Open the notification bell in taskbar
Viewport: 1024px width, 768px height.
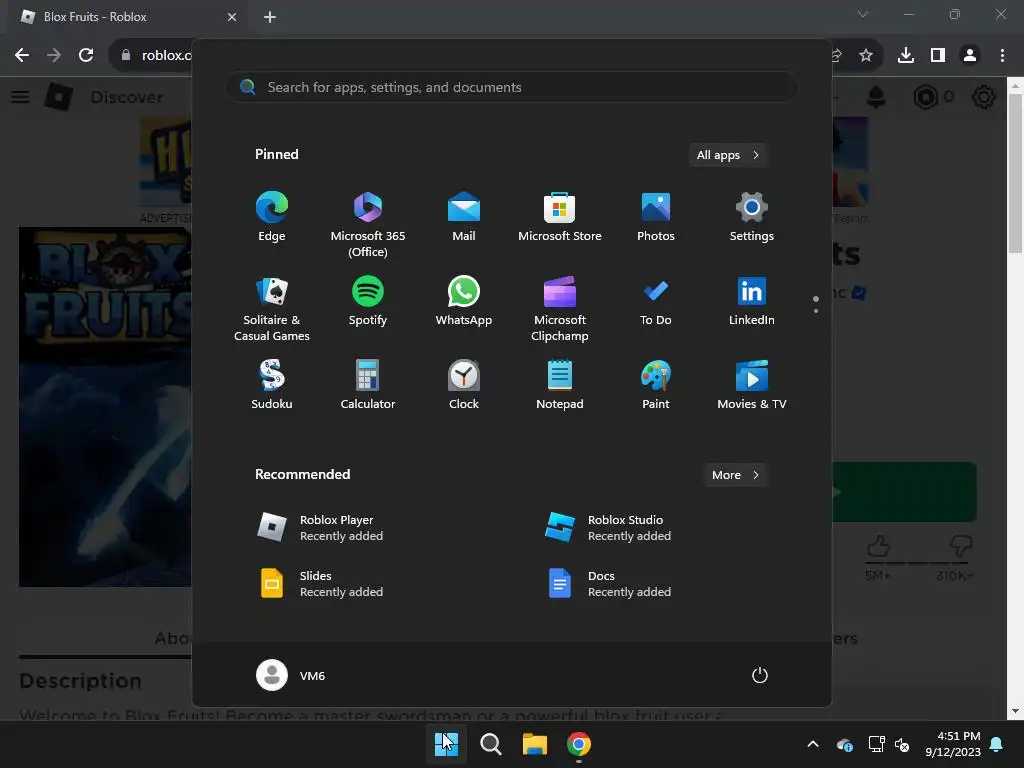pos(997,744)
